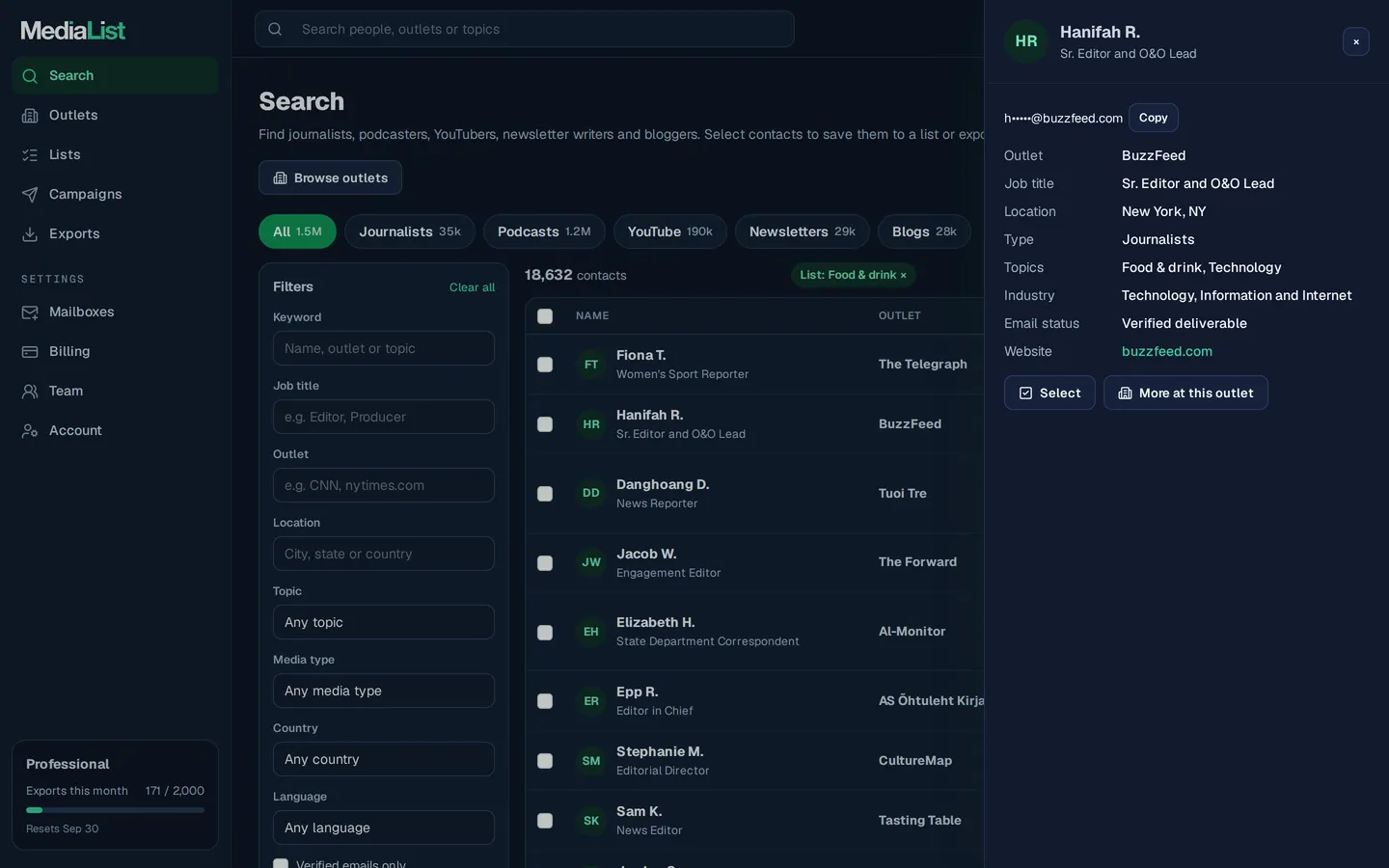Open Outlets from the sidebar icon
The width and height of the screenshot is (1389, 868).
[30, 116]
